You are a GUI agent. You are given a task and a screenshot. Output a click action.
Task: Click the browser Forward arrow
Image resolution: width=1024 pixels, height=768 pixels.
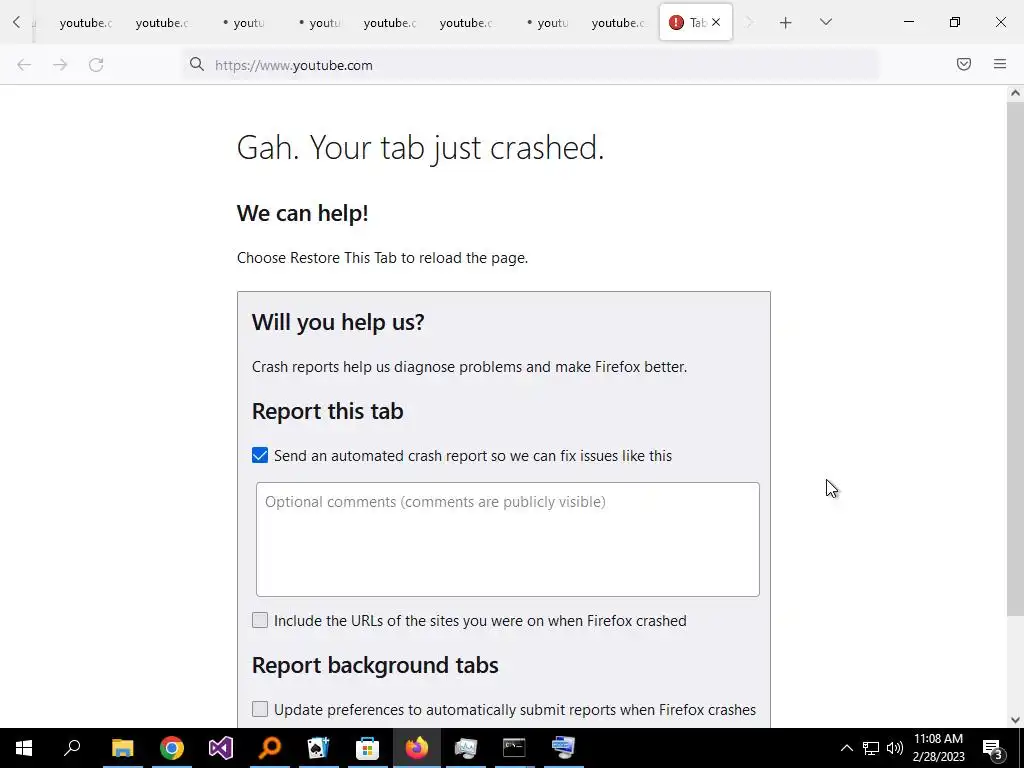[x=60, y=65]
